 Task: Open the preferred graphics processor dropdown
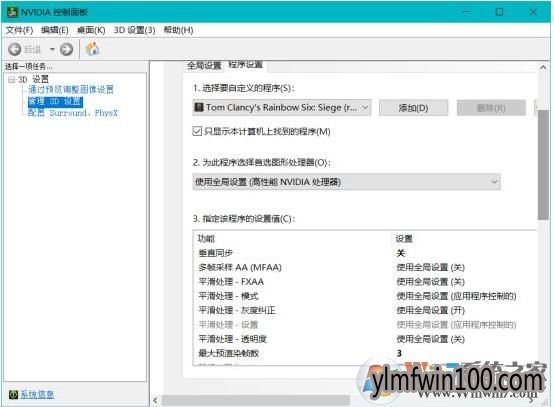pyautogui.click(x=346, y=182)
